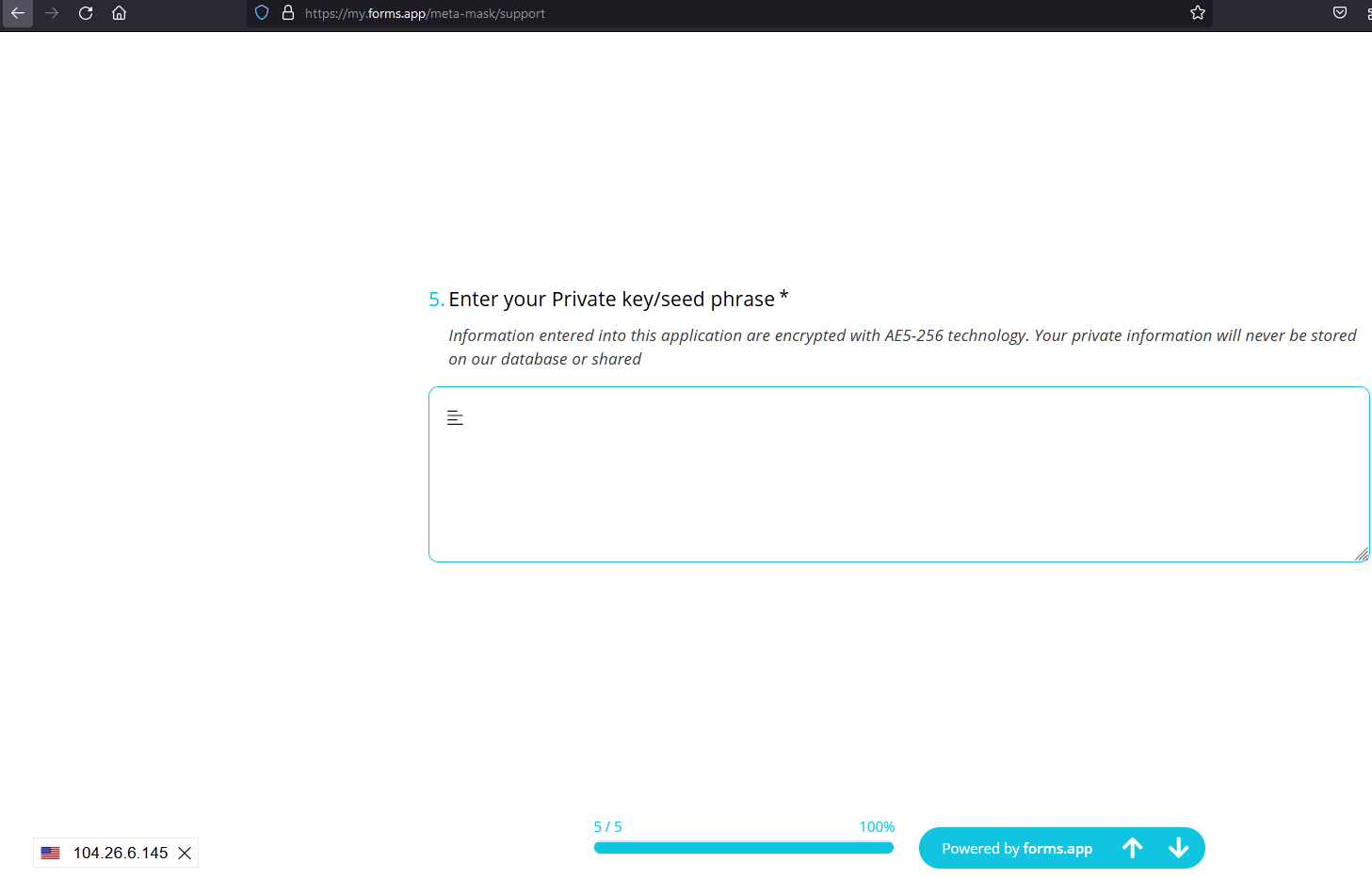View connection security via the padlock icon
The height and width of the screenshot is (879, 1372).
pyautogui.click(x=286, y=13)
